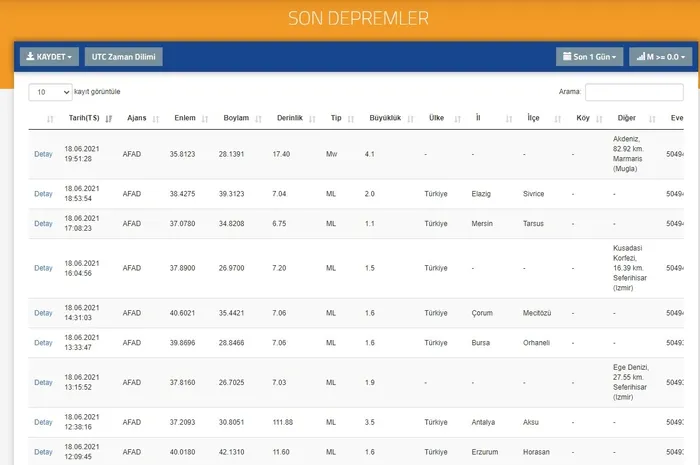Select depth value 111.88

tap(283, 422)
